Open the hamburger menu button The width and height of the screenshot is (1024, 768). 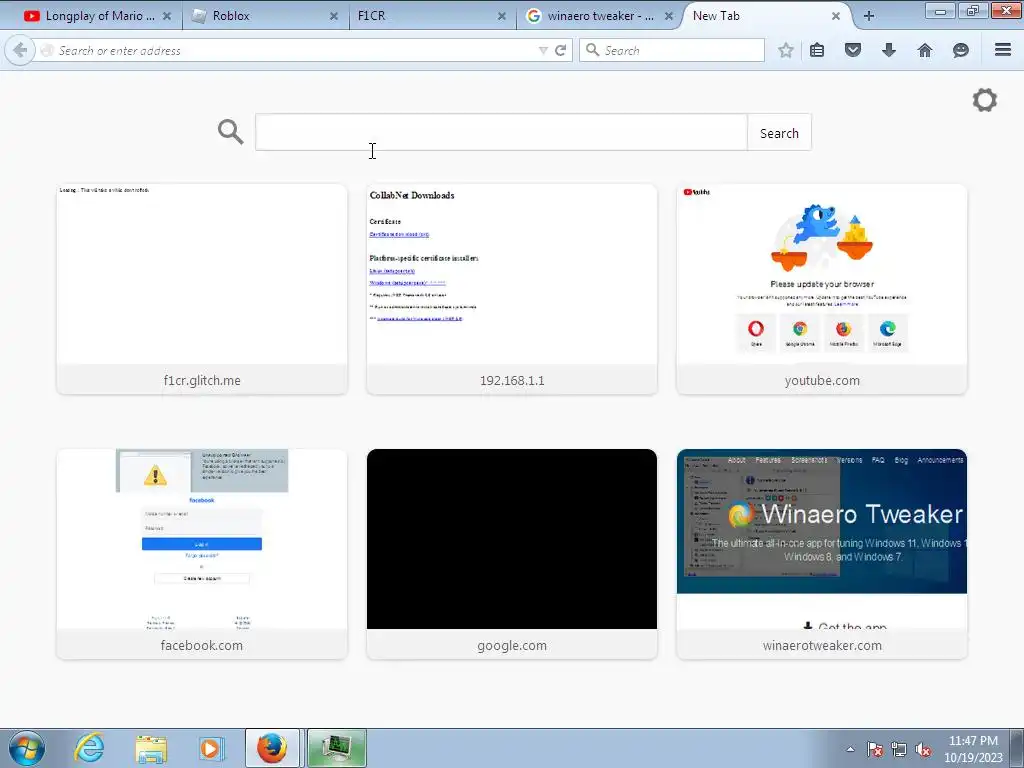tap(1003, 50)
